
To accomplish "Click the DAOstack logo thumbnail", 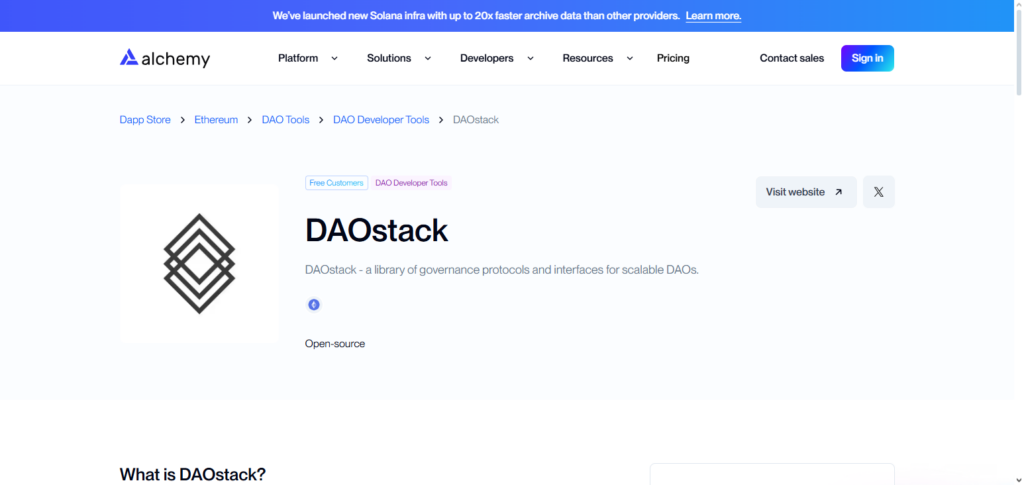I will [199, 264].
